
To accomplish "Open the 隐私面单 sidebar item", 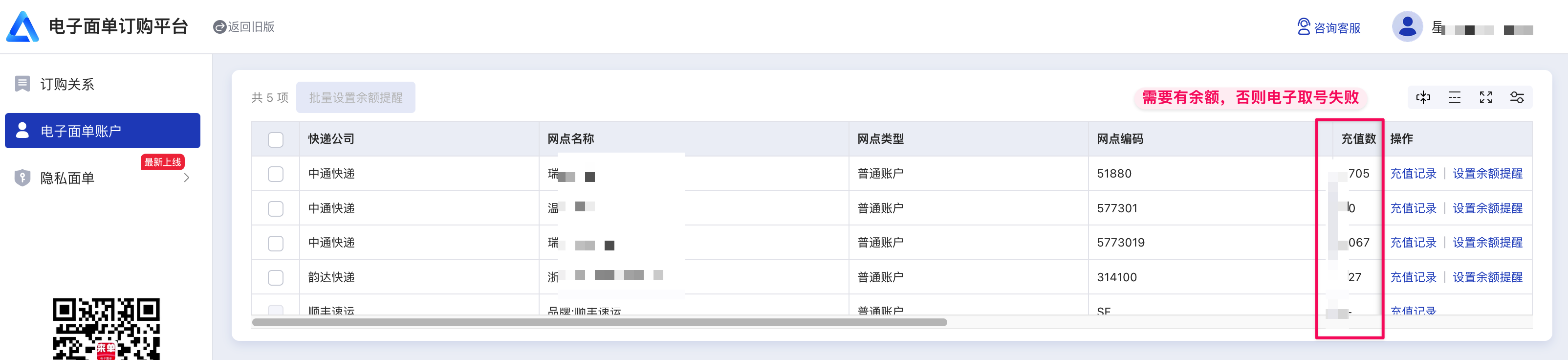I will (67, 178).
